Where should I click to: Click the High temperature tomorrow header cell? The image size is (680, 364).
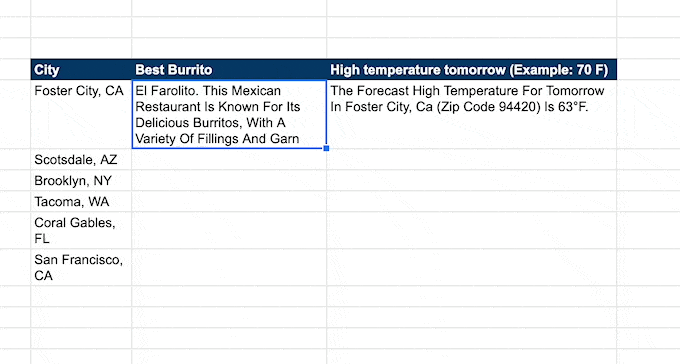click(471, 69)
